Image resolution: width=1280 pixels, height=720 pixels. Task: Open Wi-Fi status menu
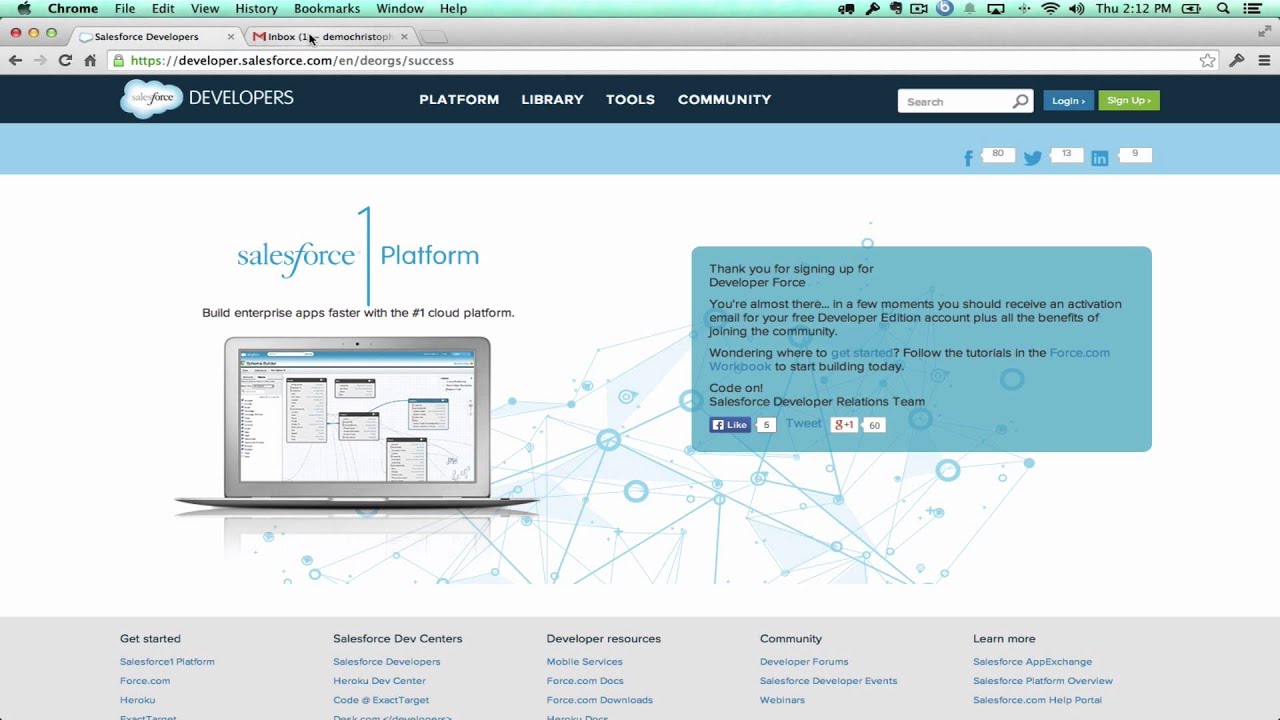[1050, 8]
